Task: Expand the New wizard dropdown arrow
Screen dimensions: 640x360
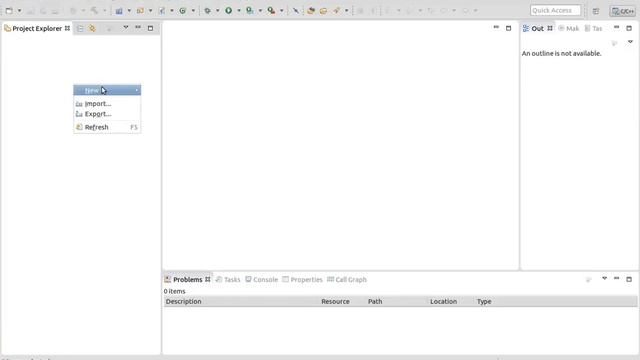Action: point(19,11)
